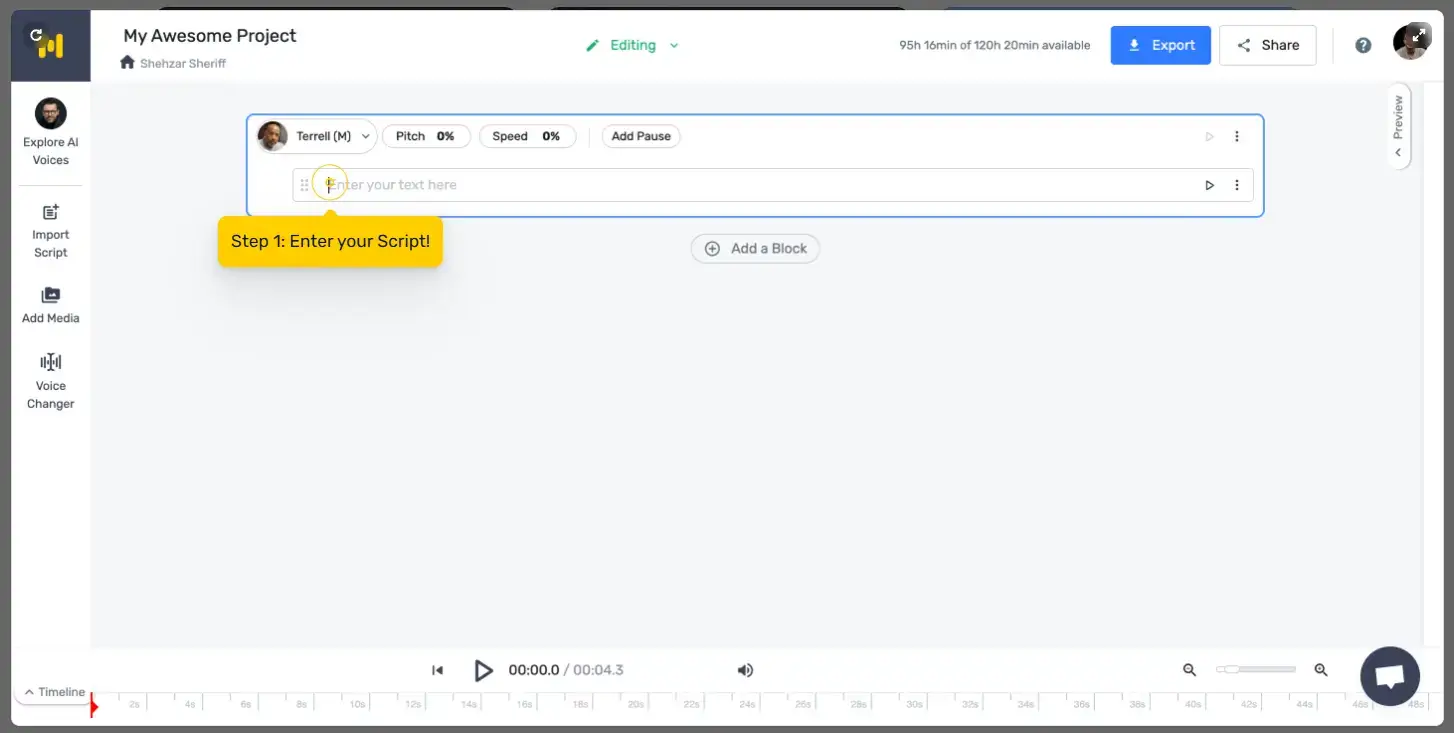Click the Export button

[1160, 44]
